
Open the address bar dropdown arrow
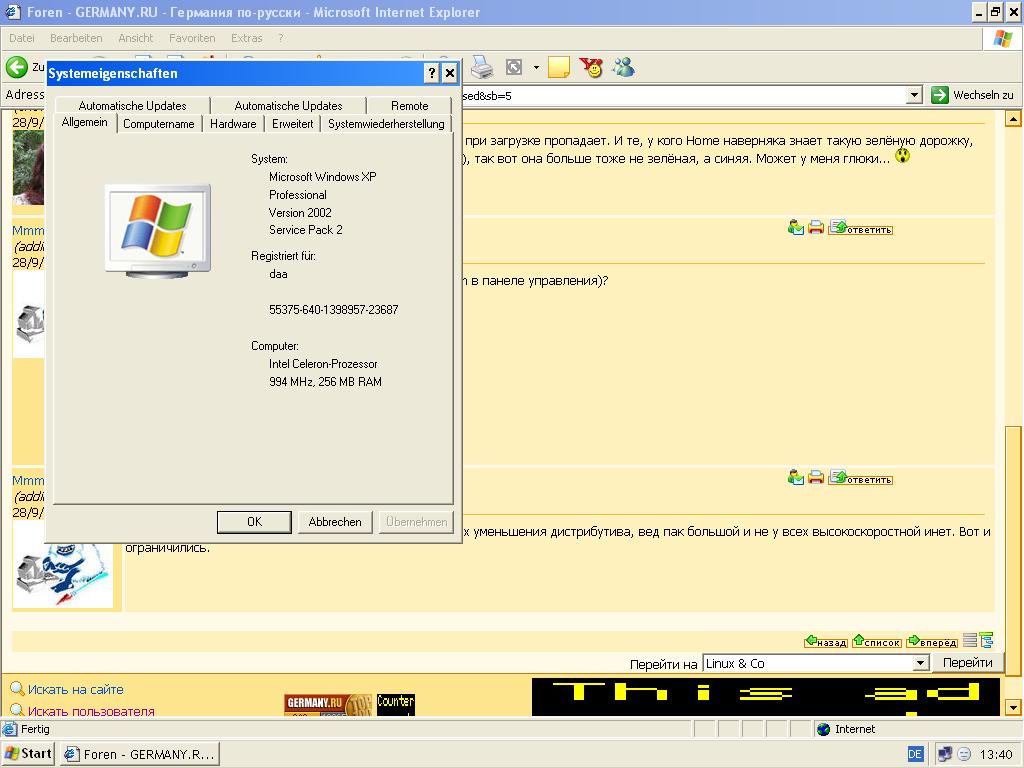coord(913,95)
